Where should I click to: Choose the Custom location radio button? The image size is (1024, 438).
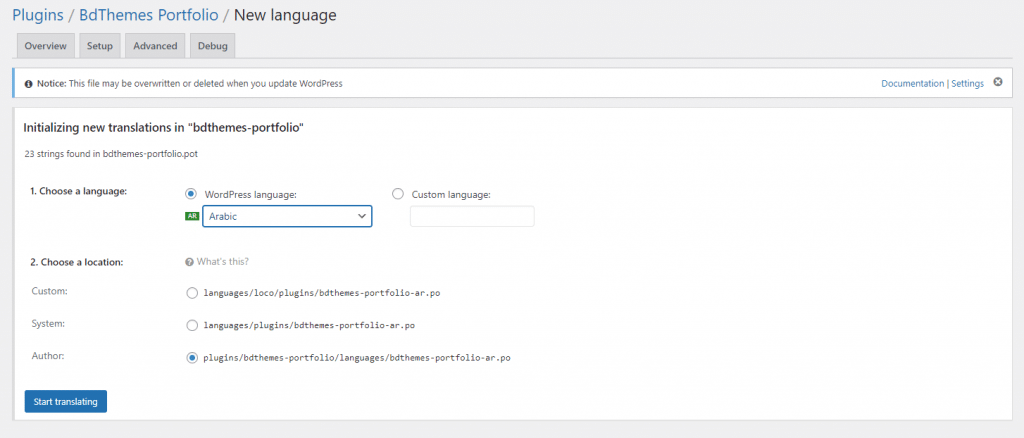192,293
